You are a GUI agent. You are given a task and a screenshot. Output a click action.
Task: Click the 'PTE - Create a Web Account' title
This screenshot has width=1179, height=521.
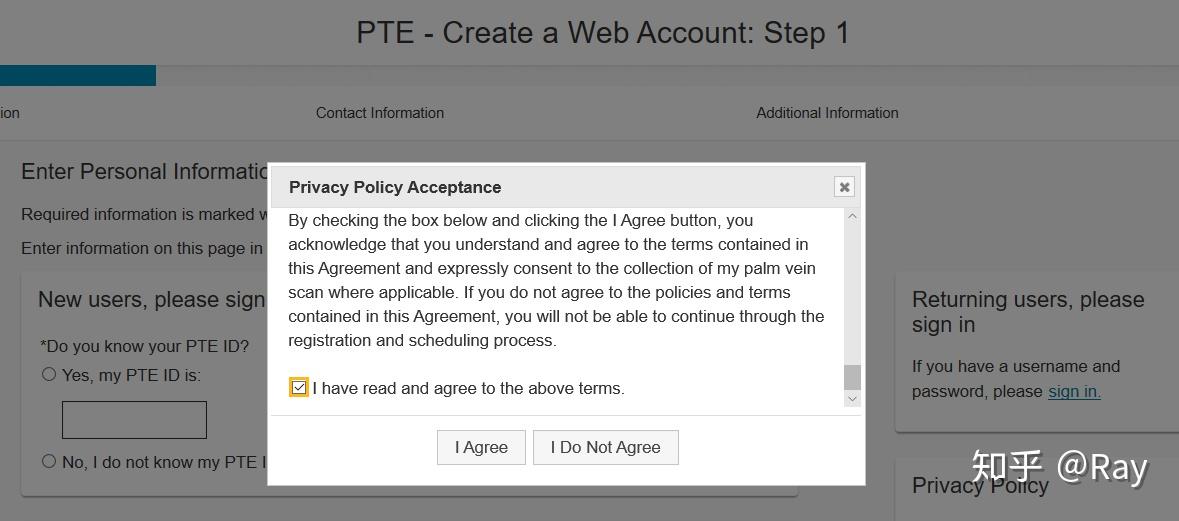(x=602, y=33)
